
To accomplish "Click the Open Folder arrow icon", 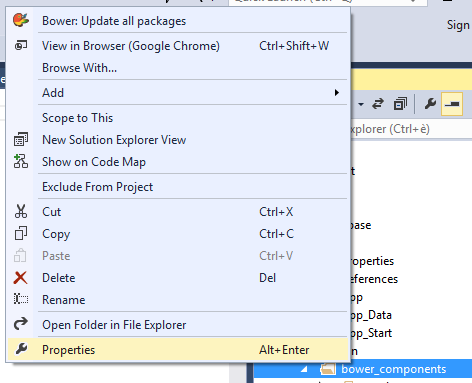I will (x=21, y=324).
